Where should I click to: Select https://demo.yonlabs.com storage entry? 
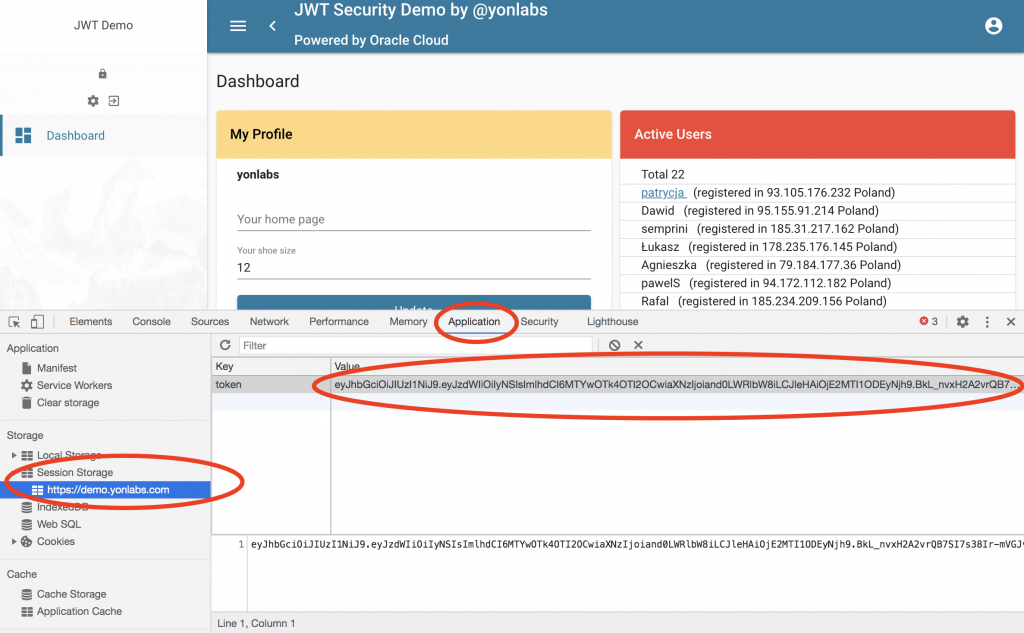point(108,490)
